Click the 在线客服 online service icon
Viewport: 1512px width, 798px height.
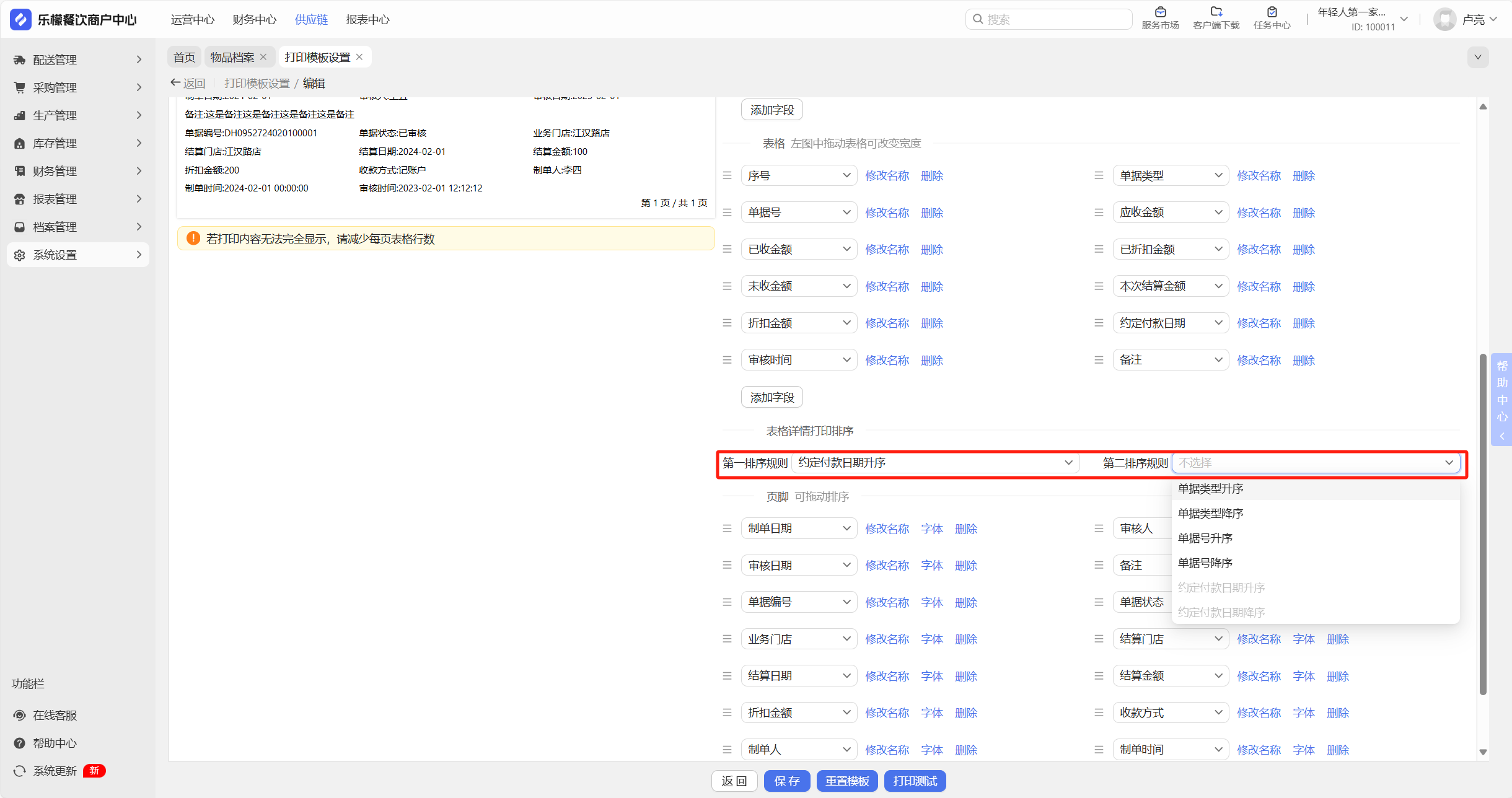coord(20,715)
